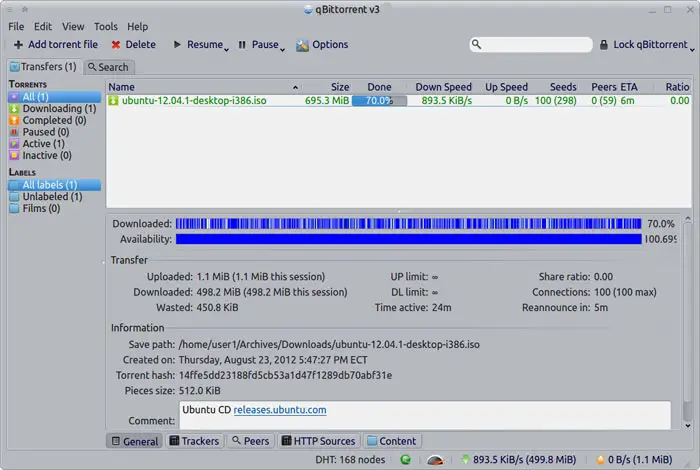
Task: Sort by the Up Speed column header
Action: pyautogui.click(x=506, y=87)
